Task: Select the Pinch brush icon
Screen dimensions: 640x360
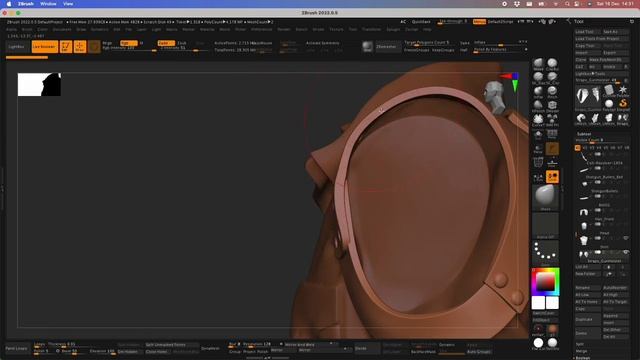Action: [x=552, y=92]
